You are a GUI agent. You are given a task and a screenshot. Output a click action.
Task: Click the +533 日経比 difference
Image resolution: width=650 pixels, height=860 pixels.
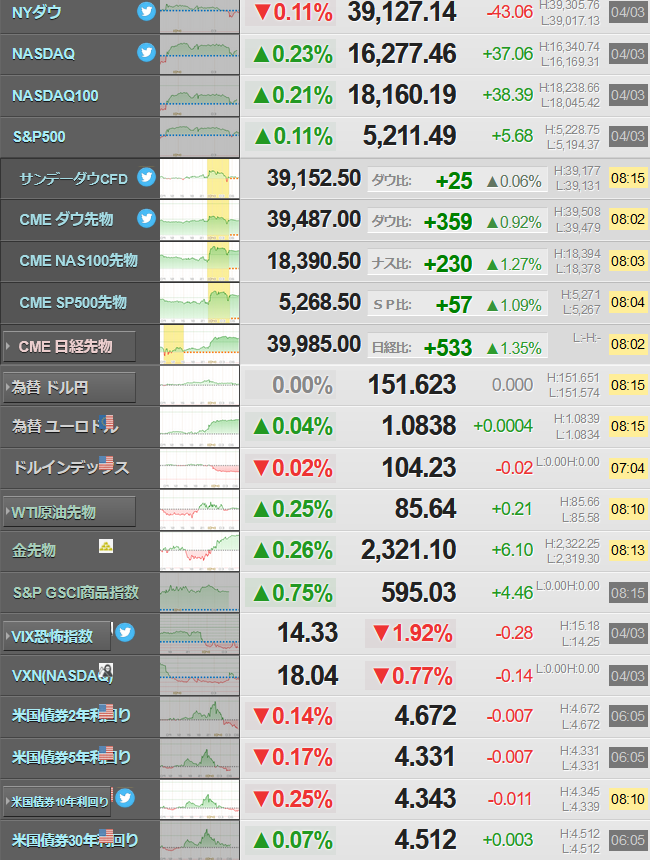448,348
